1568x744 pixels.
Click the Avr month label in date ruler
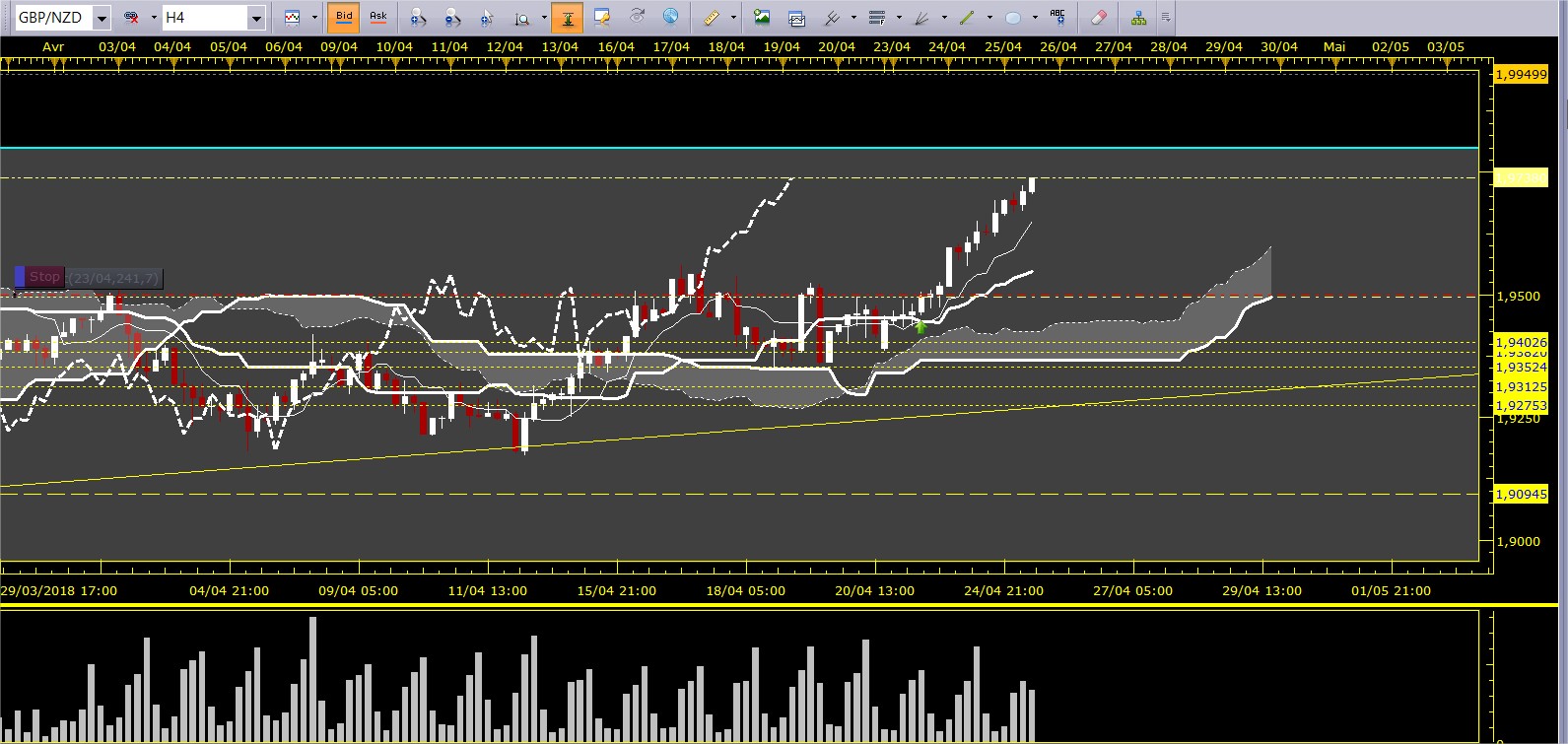pyautogui.click(x=53, y=46)
